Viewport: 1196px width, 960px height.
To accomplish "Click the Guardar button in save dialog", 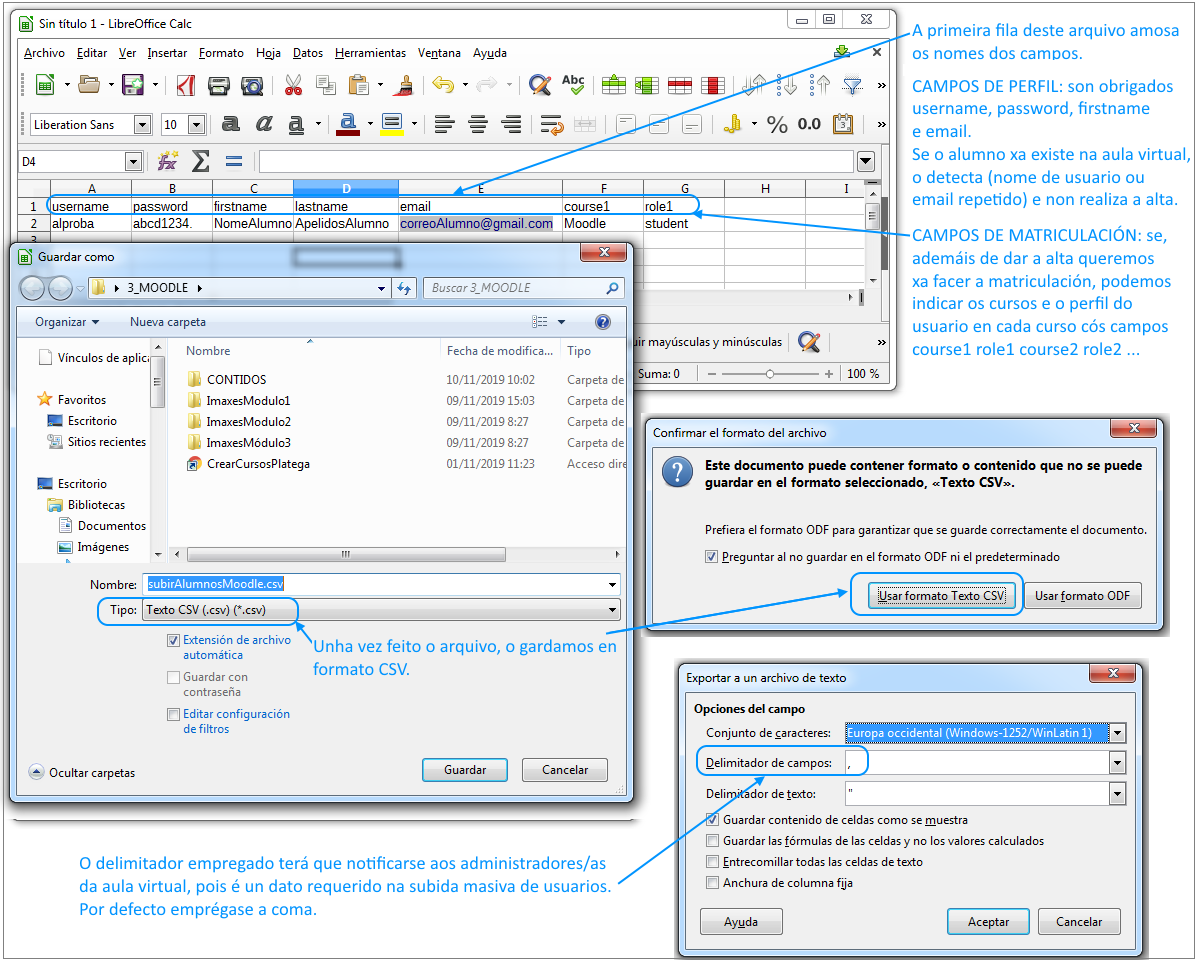I will 465,770.
